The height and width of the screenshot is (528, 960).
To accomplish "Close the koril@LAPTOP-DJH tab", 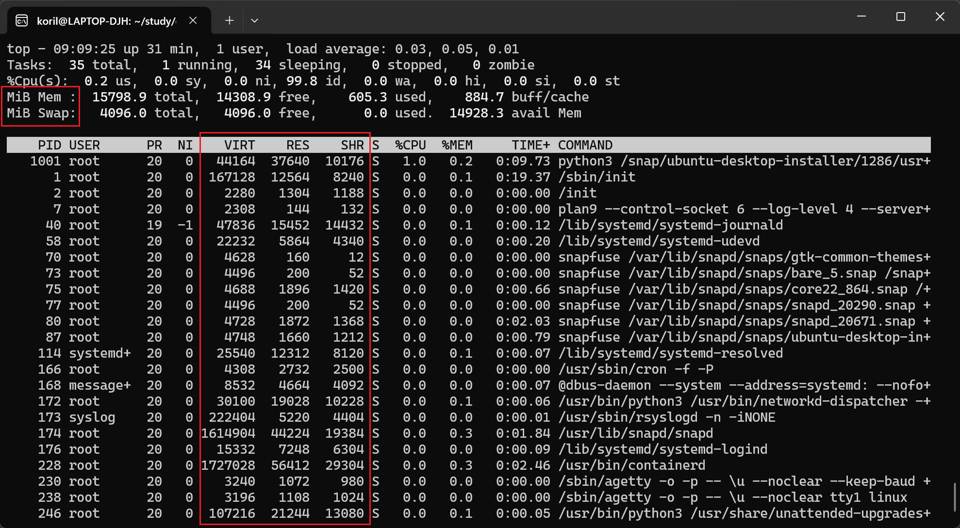I will [192, 20].
